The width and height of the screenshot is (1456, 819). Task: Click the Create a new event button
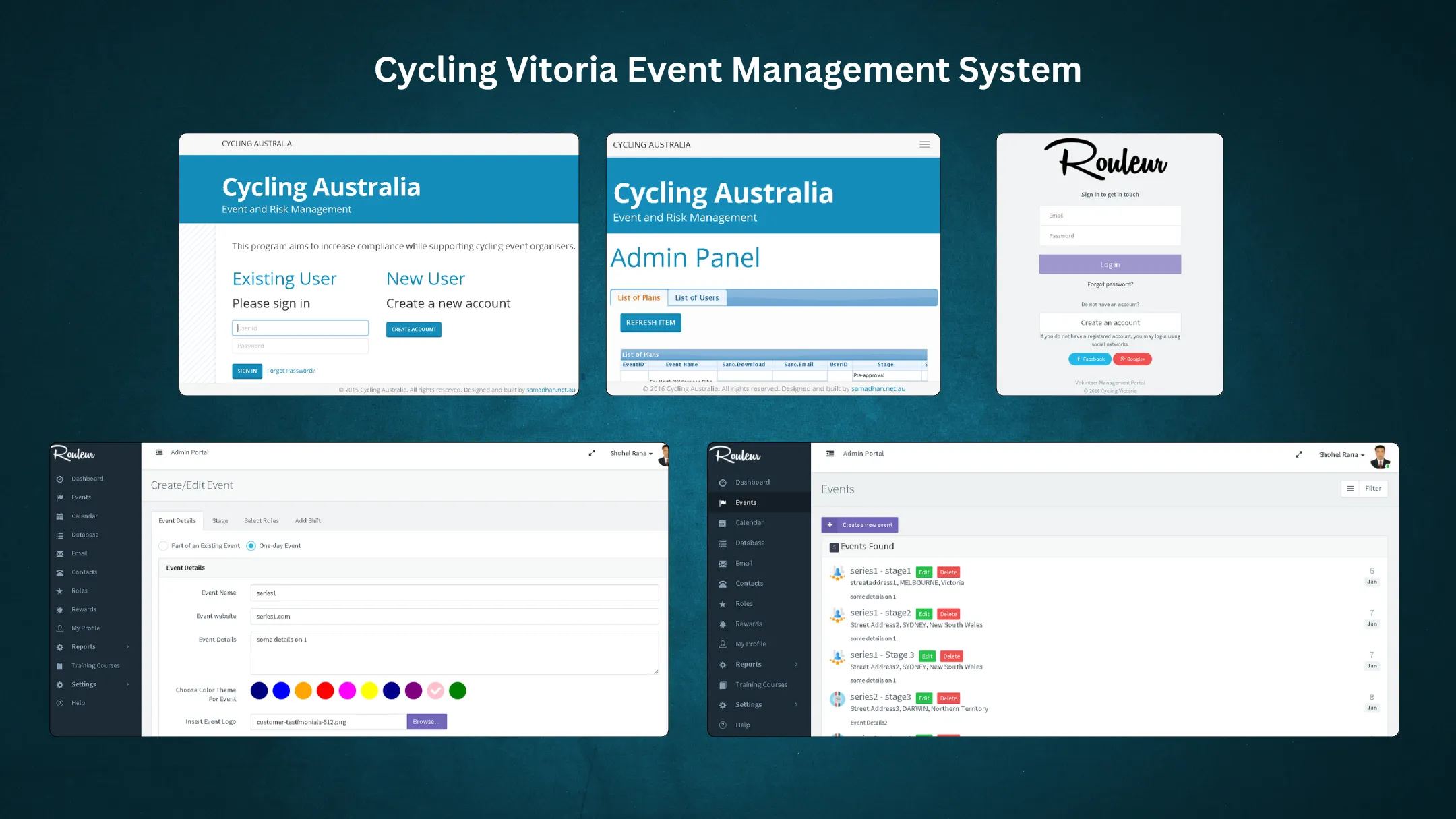pos(859,525)
